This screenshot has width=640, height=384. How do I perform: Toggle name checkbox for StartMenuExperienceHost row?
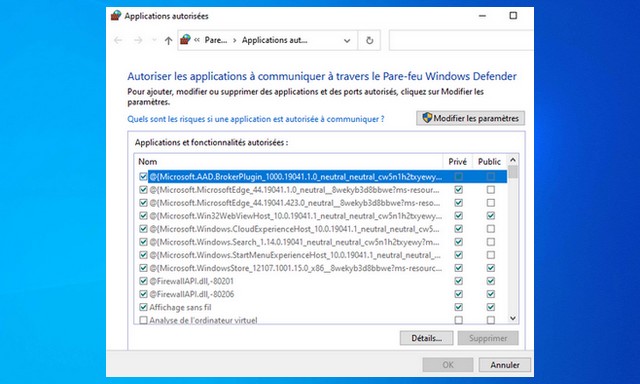coord(143,255)
